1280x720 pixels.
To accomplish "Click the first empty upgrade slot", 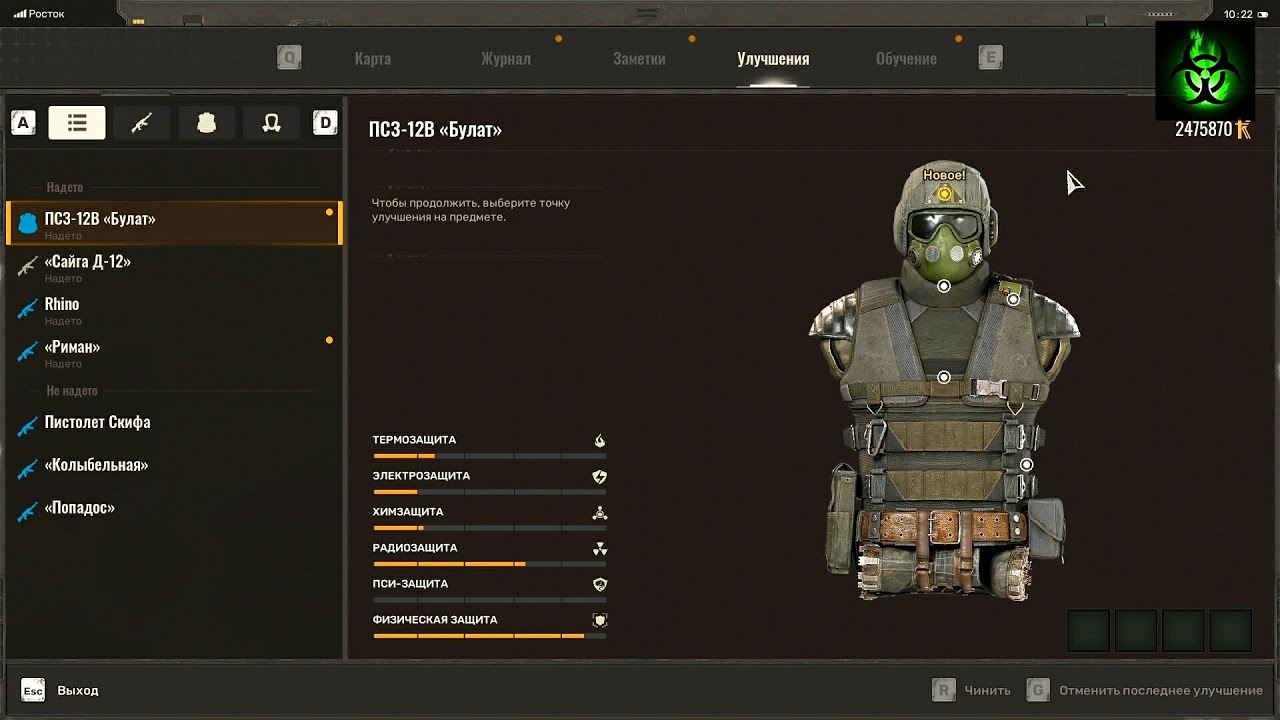I will pyautogui.click(x=1088, y=631).
